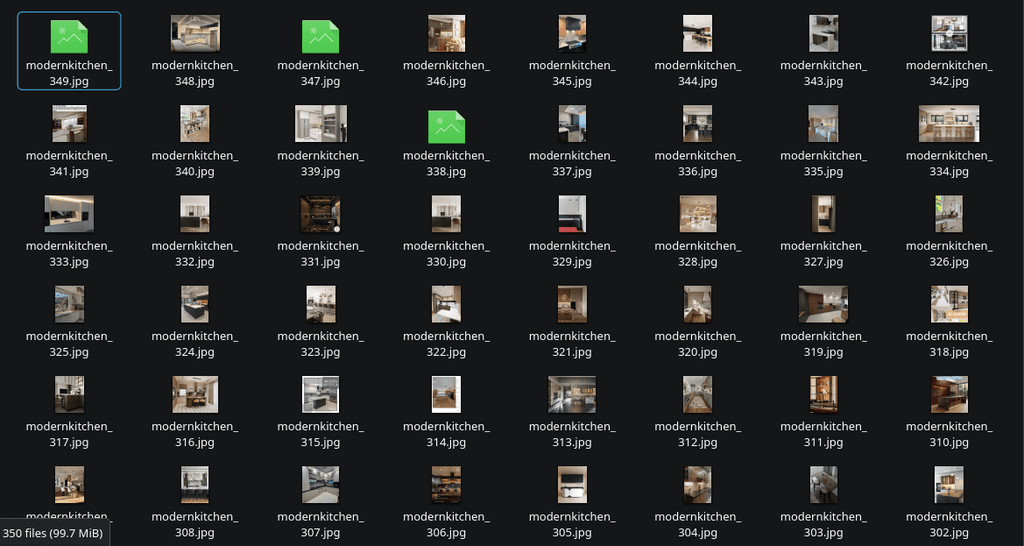The height and width of the screenshot is (546, 1024).
Task: Click the file name label modernkitchen_338.jpg
Action: pos(446,163)
